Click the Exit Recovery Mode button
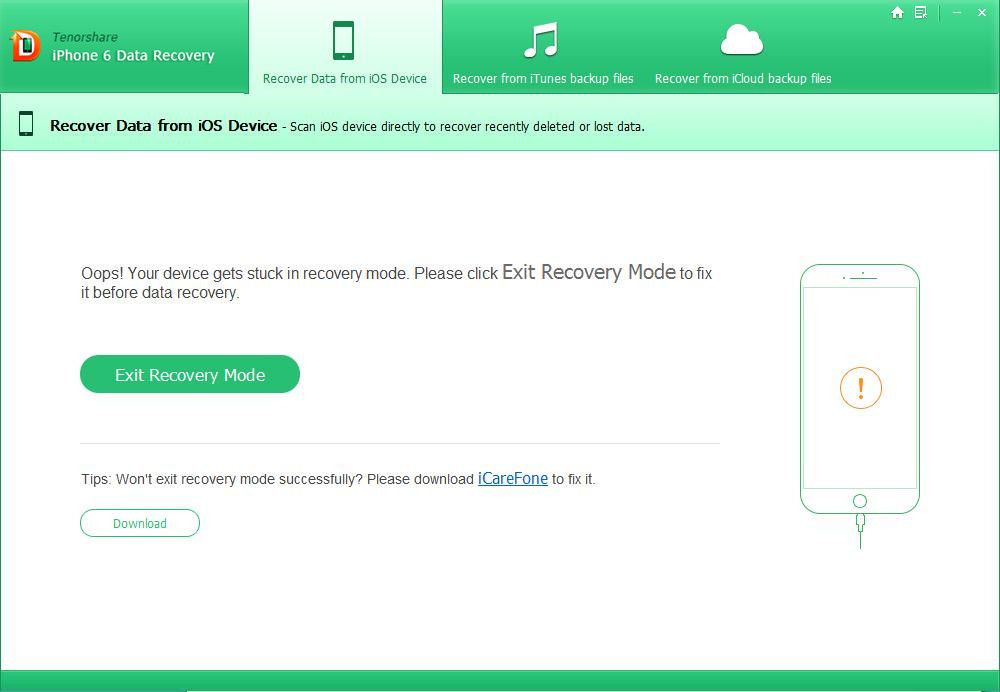This screenshot has width=1000, height=692. tap(190, 374)
